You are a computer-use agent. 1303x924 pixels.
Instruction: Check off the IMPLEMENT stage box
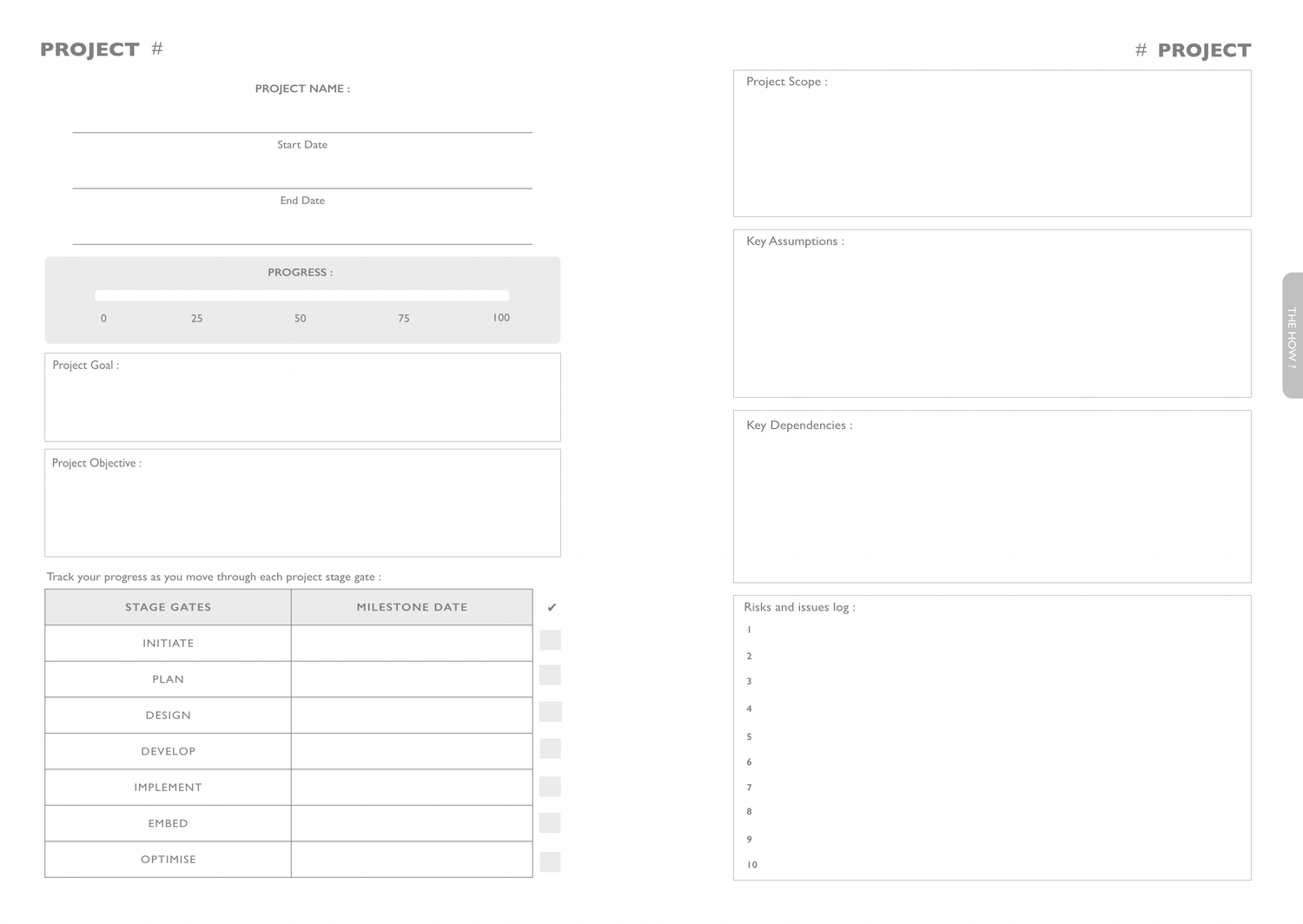550,787
